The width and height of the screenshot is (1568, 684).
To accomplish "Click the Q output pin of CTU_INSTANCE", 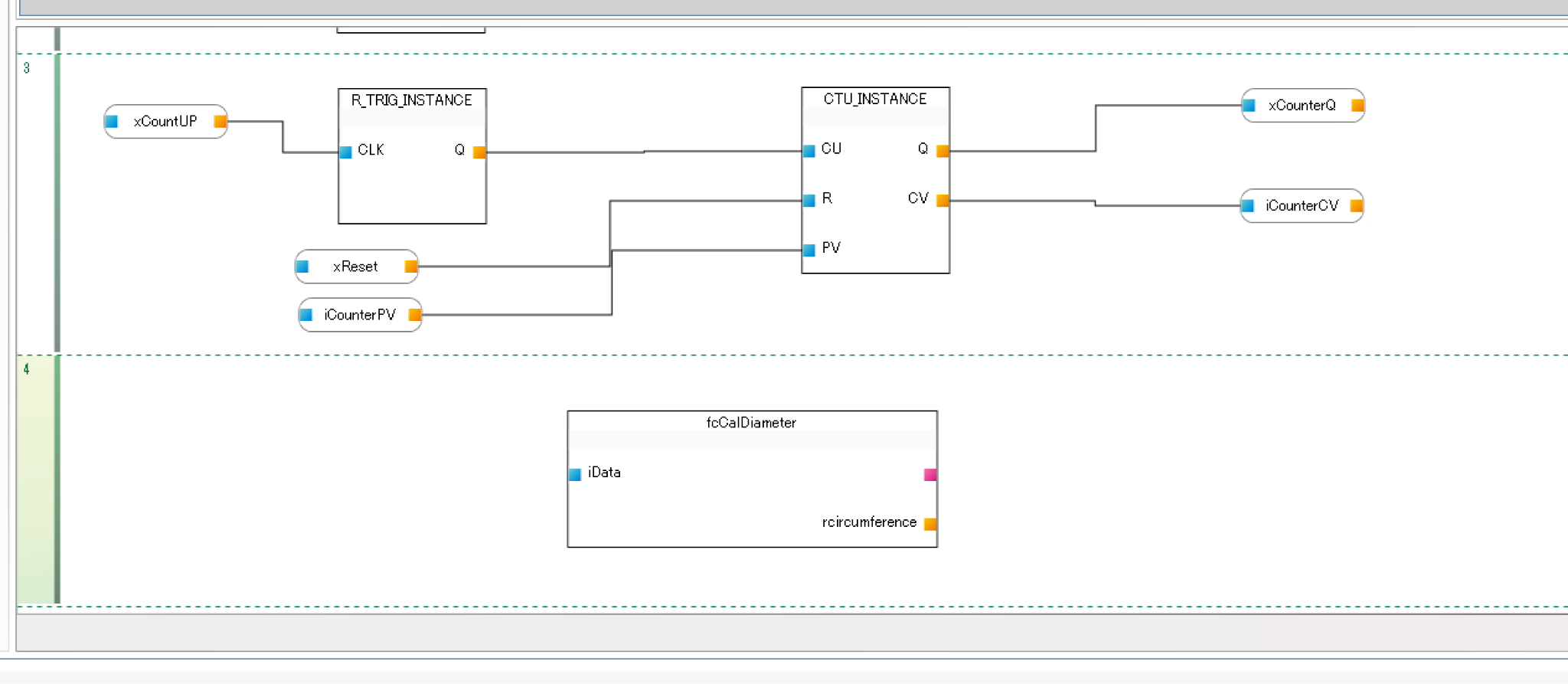I will tap(942, 151).
